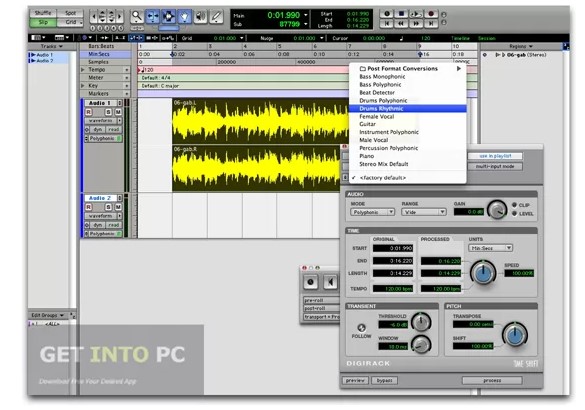
Task: Solo the Audio 1 track
Action: click(108, 112)
